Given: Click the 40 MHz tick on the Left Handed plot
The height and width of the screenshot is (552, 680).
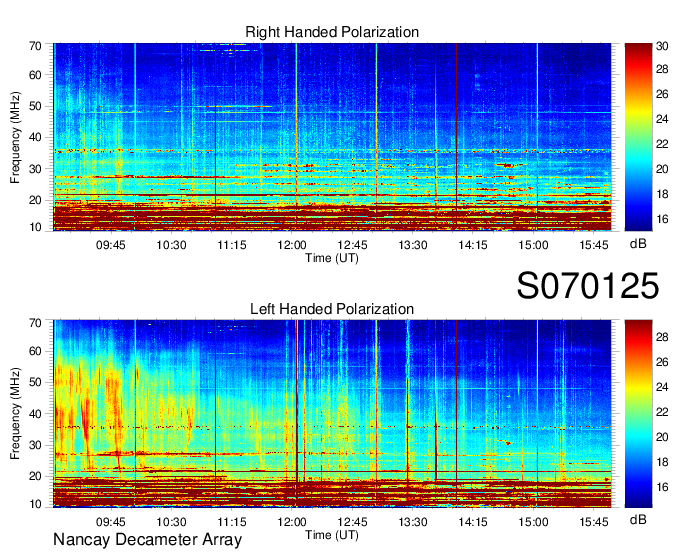Looking at the screenshot, I should [x=35, y=414].
